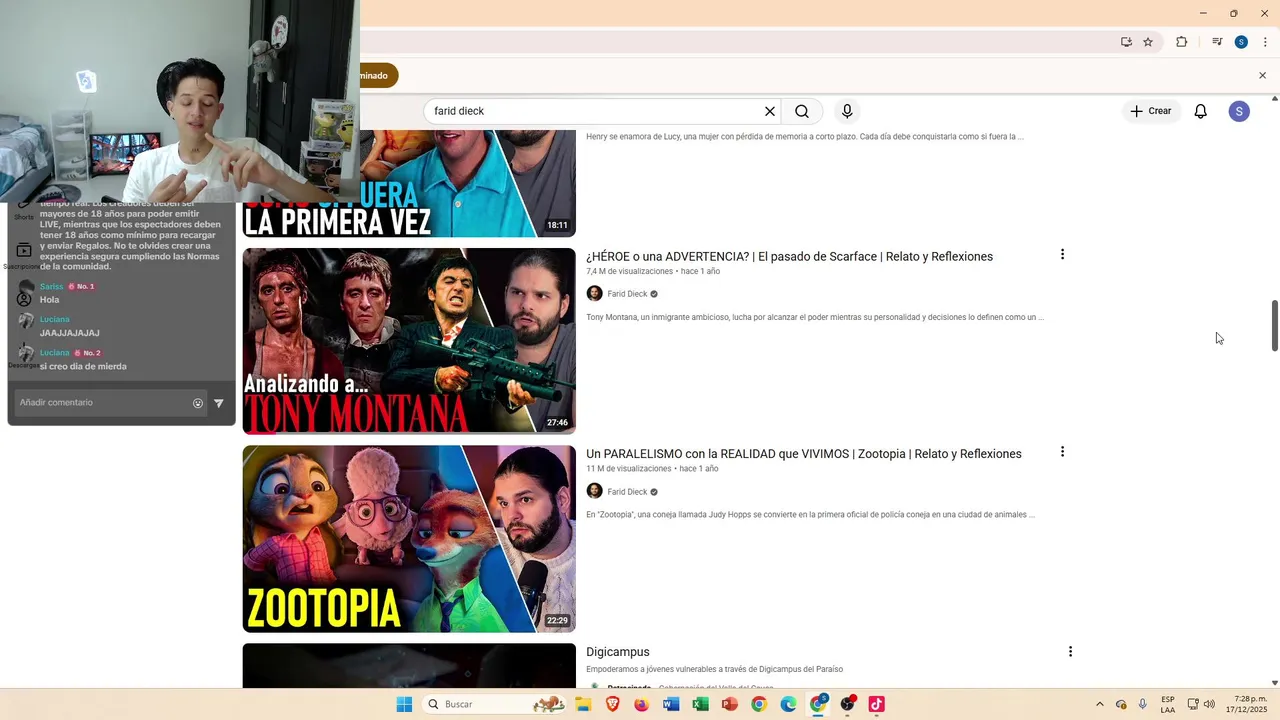Send the comment with the paper plane icon
Screen dimensions: 1280x720
(219, 403)
